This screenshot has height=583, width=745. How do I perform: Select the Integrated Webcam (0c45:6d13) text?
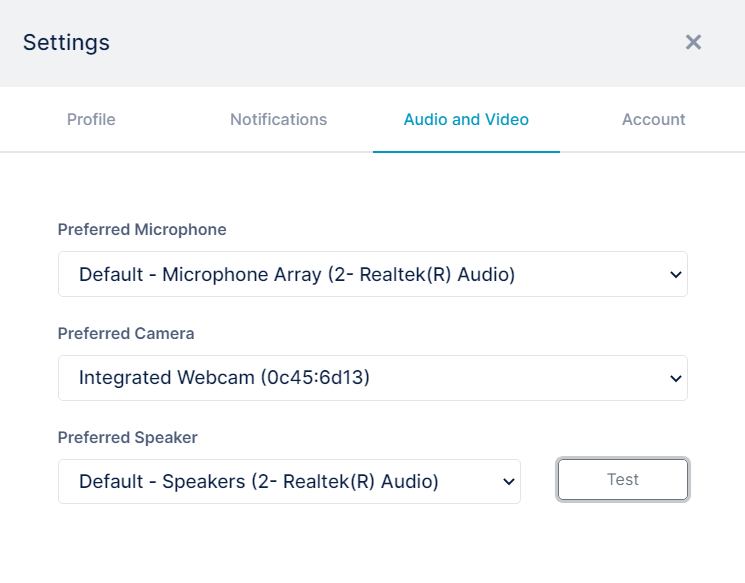[224, 377]
